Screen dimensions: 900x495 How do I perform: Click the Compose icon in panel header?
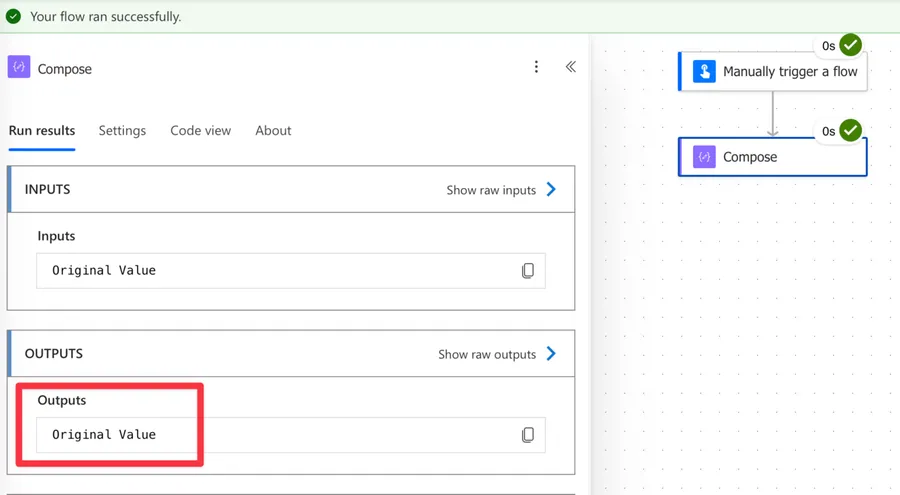point(19,68)
